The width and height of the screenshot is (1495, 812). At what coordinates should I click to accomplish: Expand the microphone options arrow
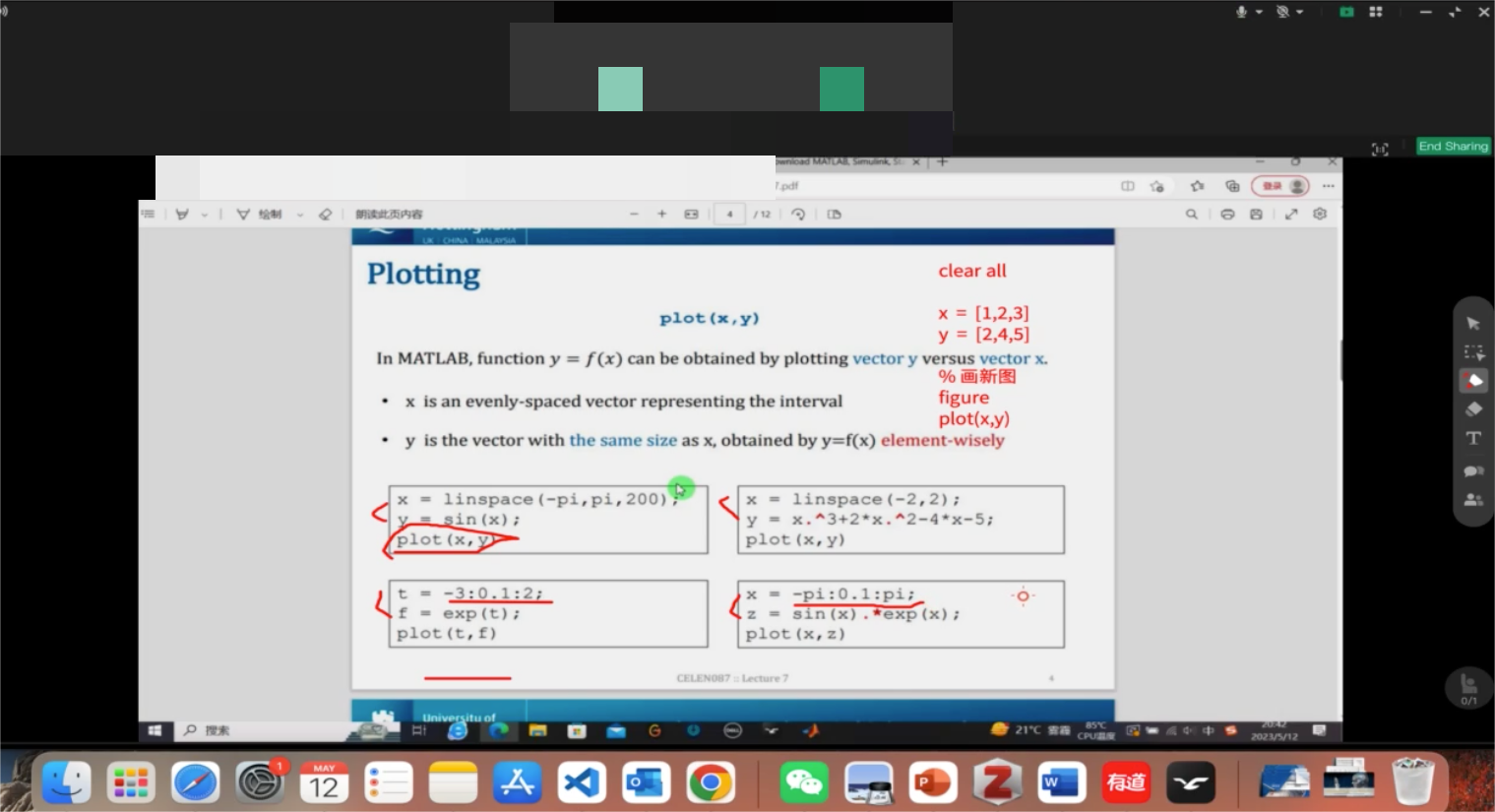point(1259,12)
